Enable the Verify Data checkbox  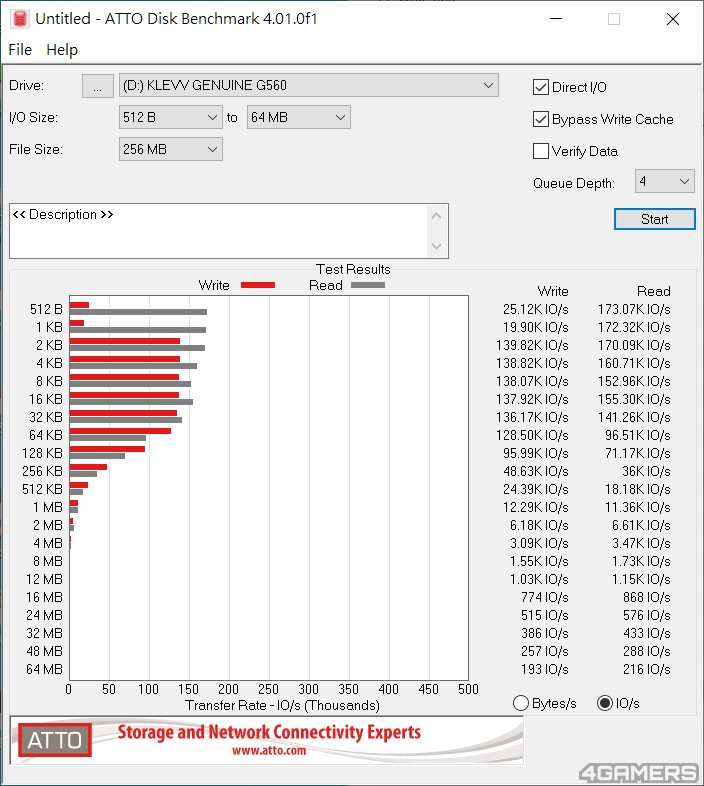pos(541,151)
